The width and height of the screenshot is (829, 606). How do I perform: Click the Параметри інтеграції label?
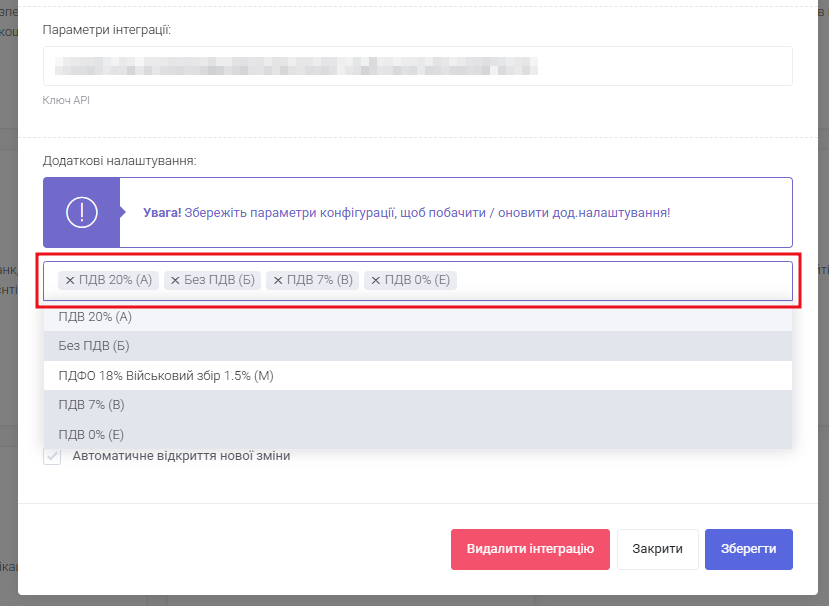[107, 30]
